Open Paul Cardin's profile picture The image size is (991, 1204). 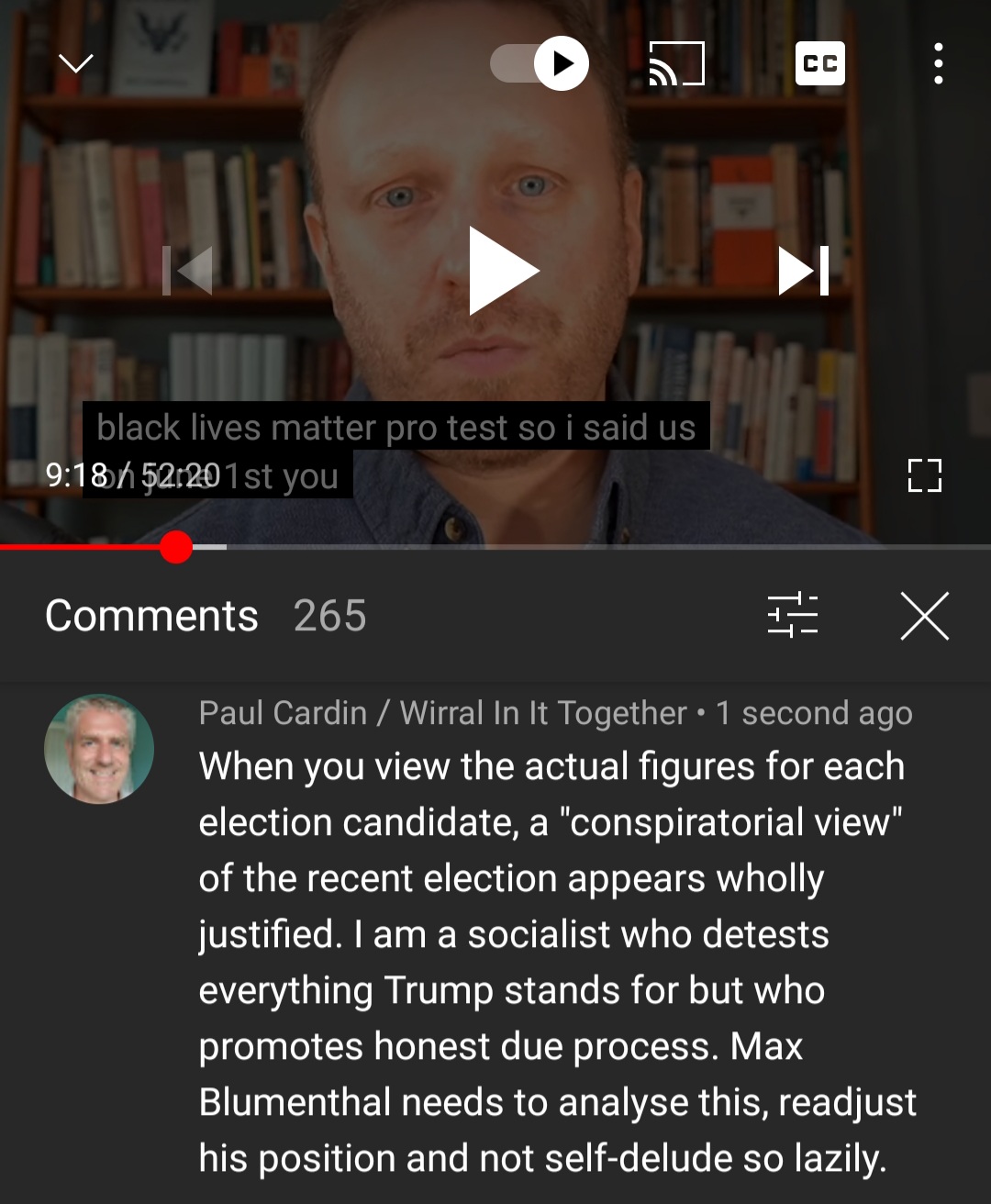click(x=99, y=749)
